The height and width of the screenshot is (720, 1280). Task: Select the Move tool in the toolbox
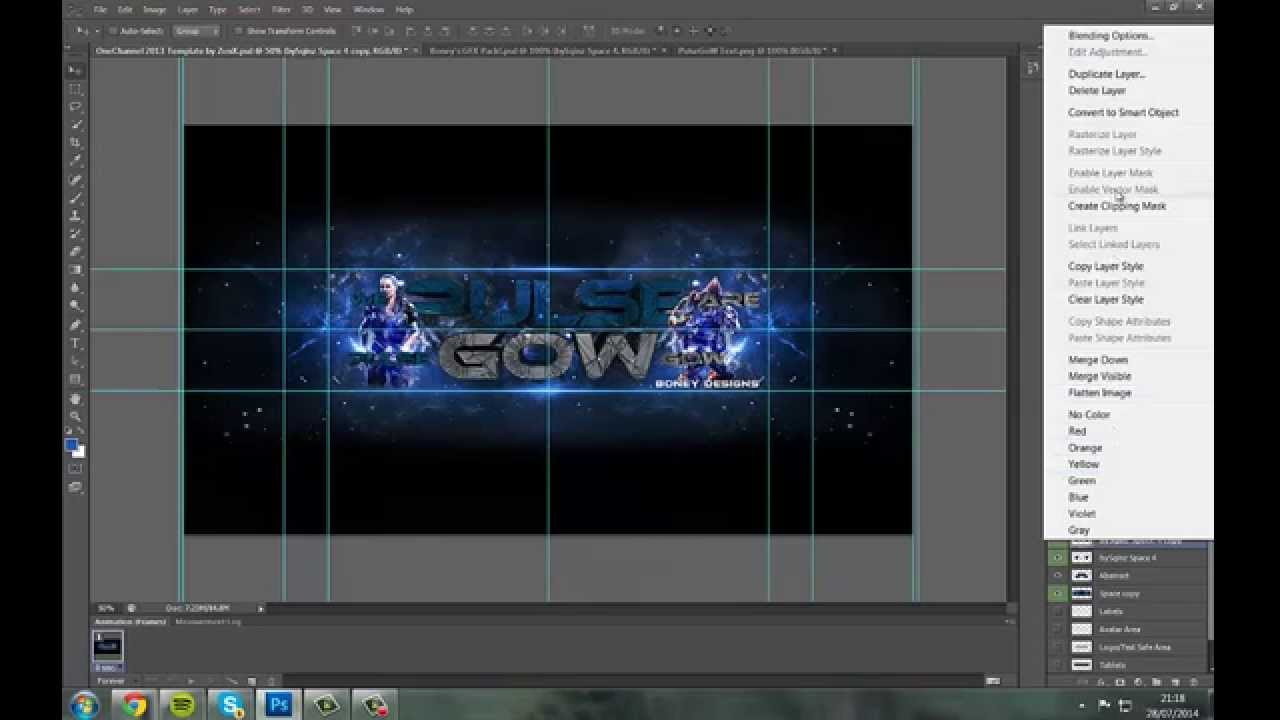[x=75, y=71]
